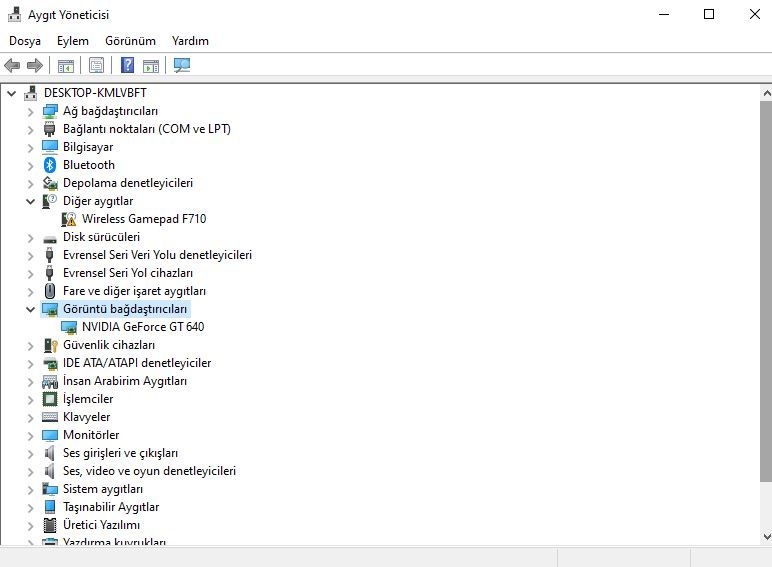
Task: Select the DESKTOP-KMLVBFT computer name
Action: (x=95, y=93)
